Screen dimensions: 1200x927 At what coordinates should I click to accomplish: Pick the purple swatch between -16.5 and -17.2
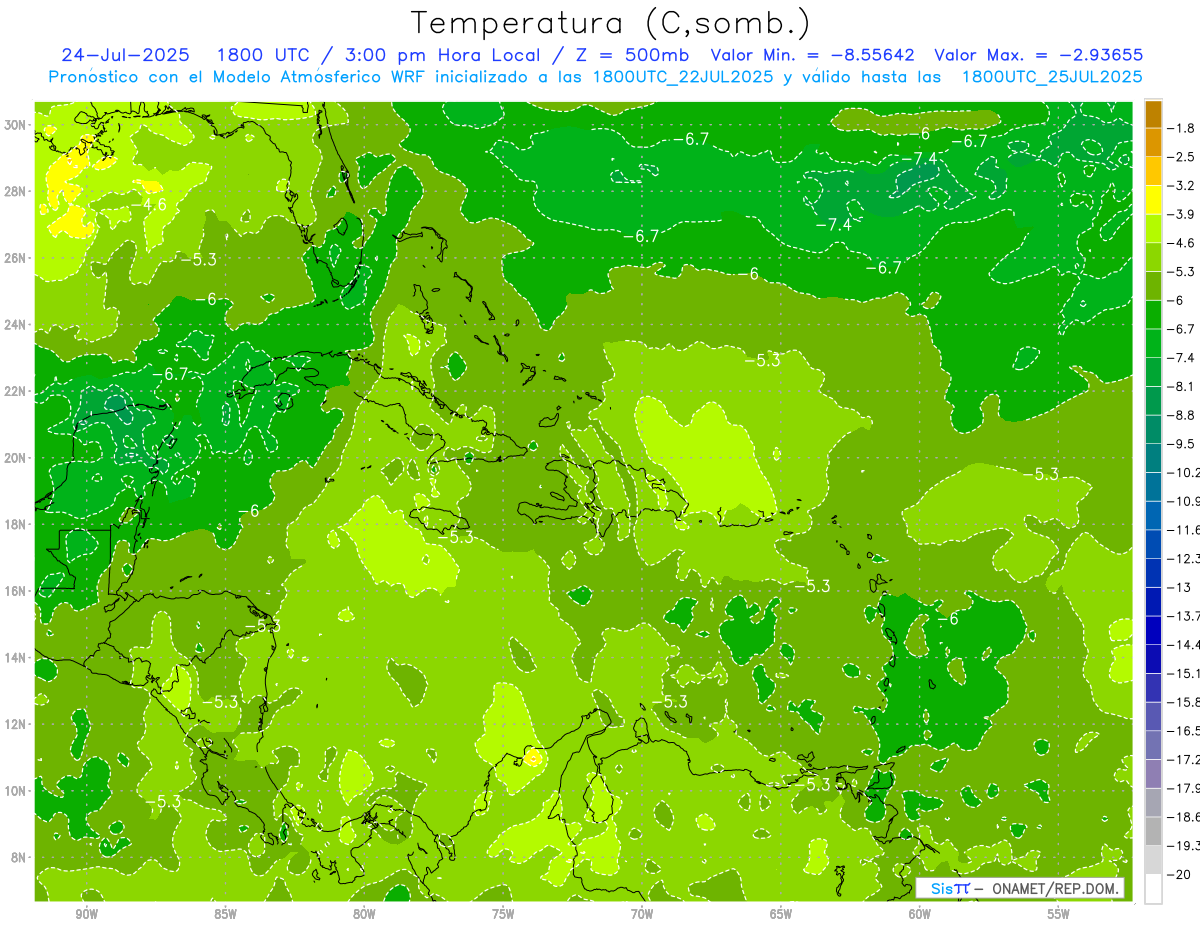tap(1153, 745)
